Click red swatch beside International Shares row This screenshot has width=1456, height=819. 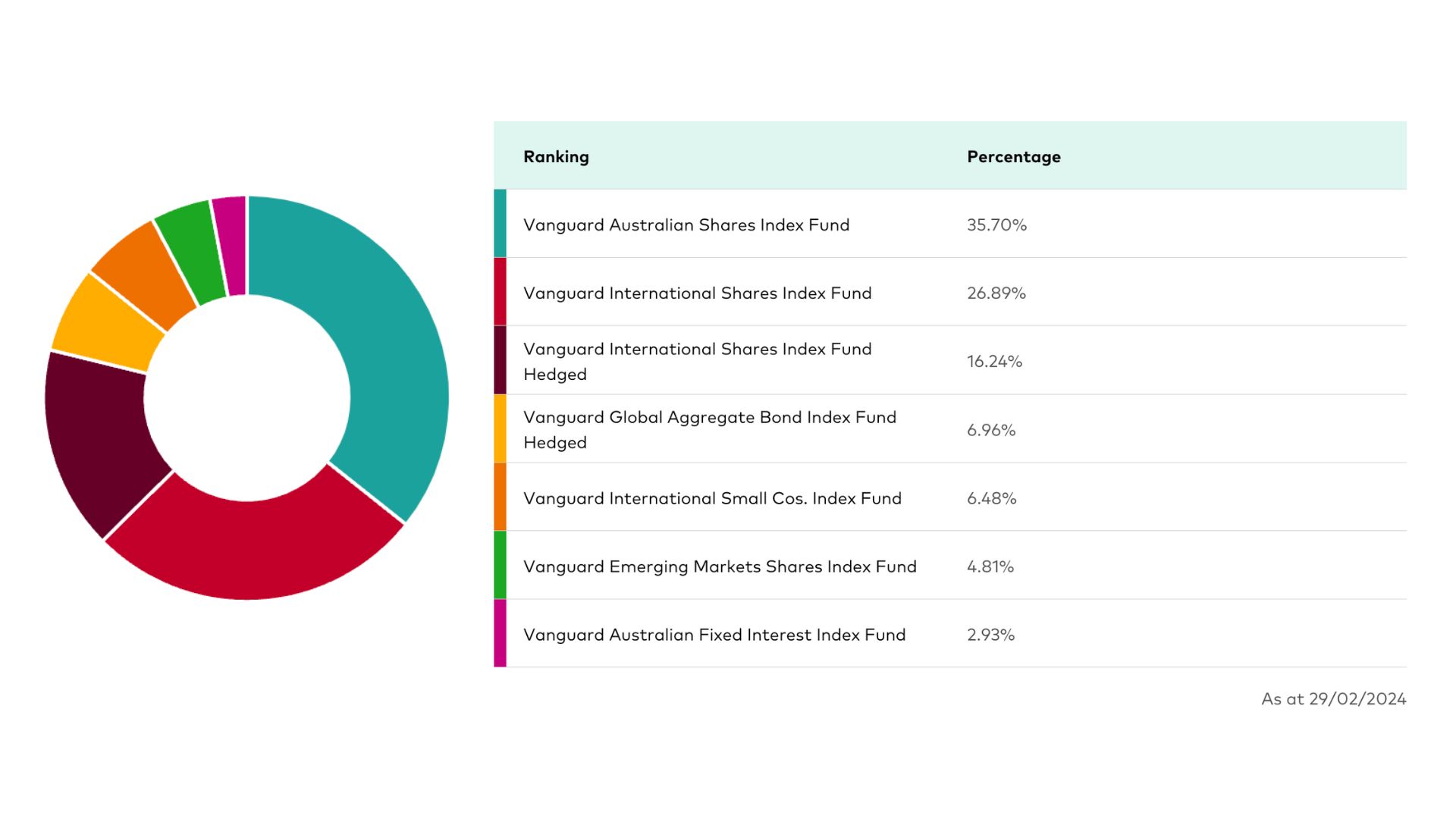point(500,292)
